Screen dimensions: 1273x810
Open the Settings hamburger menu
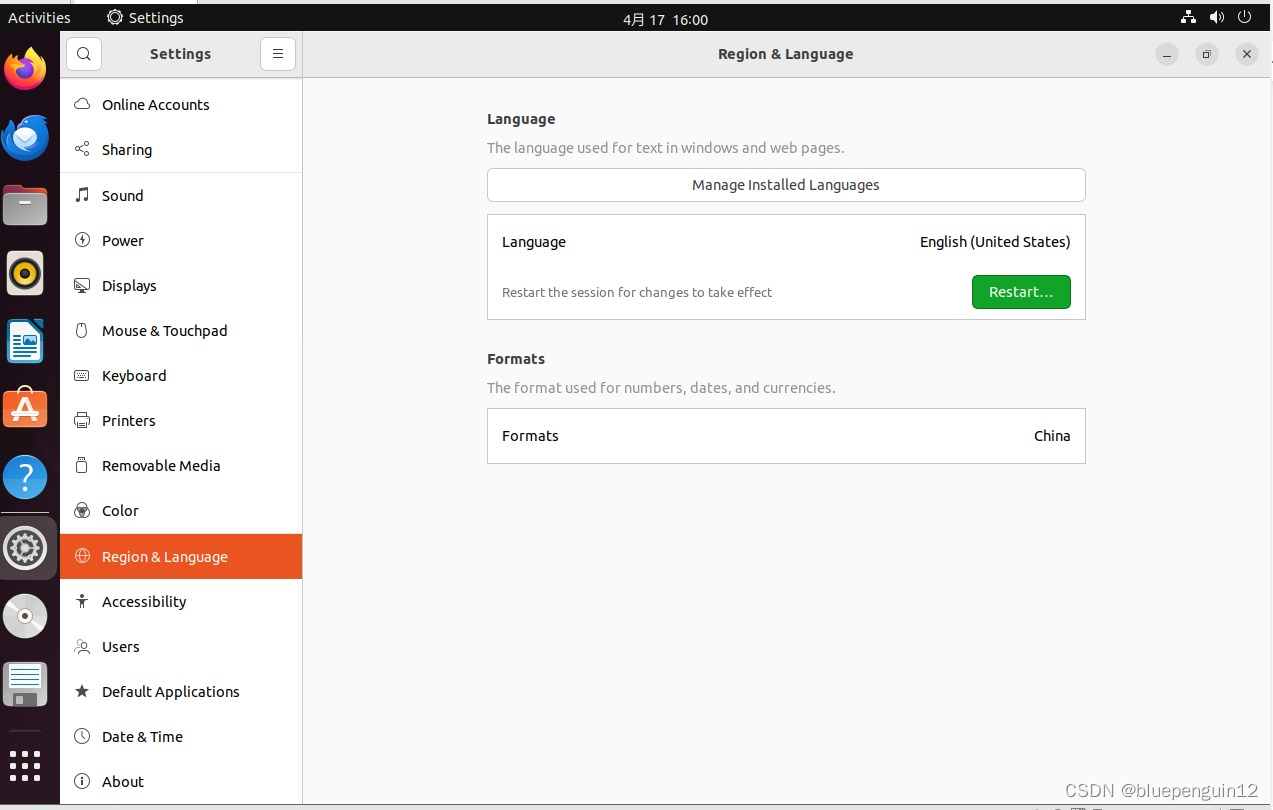tap(278, 54)
